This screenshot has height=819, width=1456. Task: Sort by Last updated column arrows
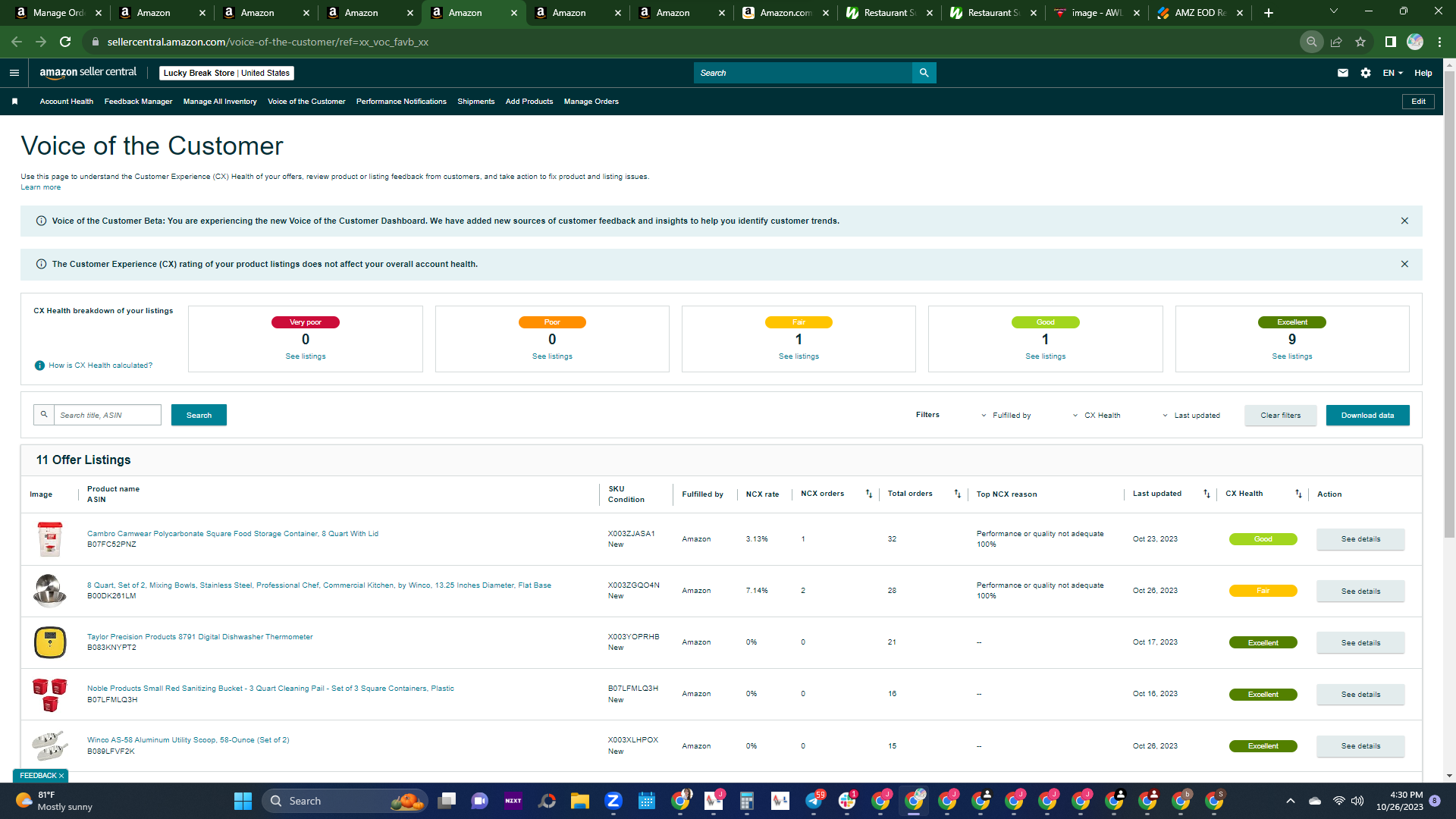click(x=1207, y=494)
